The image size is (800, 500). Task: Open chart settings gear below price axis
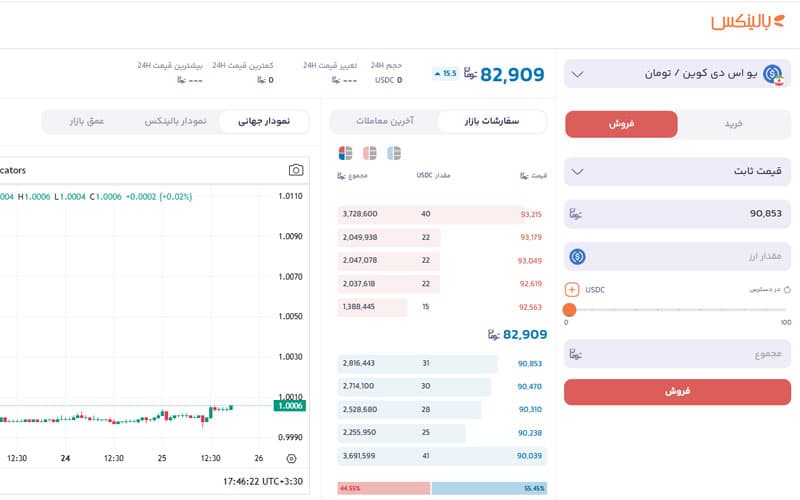291,459
